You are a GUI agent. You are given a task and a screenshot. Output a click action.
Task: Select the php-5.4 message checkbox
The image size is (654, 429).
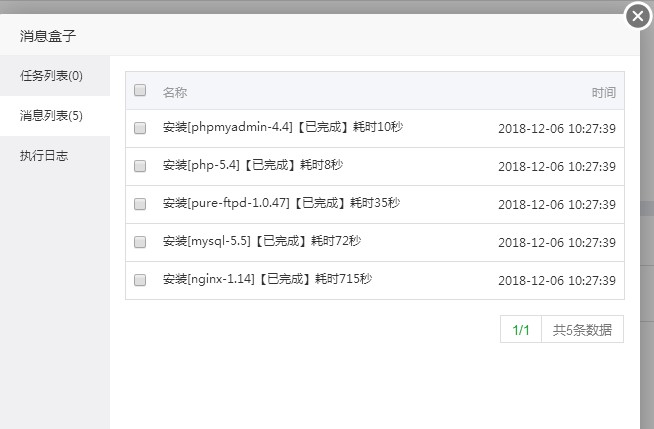tap(140, 166)
